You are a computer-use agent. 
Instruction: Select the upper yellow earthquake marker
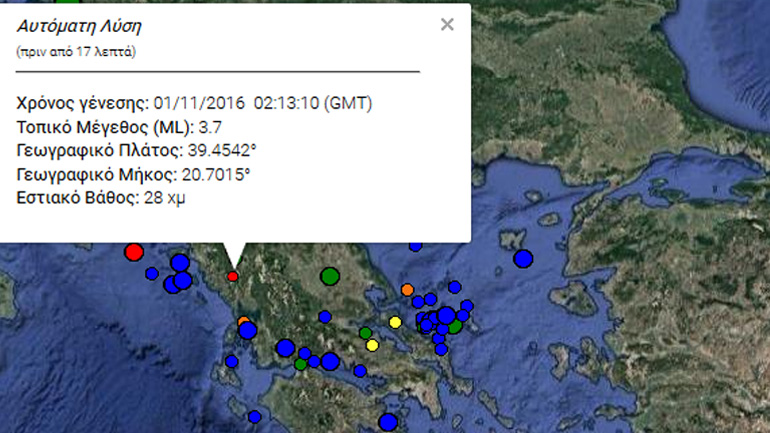pyautogui.click(x=395, y=322)
